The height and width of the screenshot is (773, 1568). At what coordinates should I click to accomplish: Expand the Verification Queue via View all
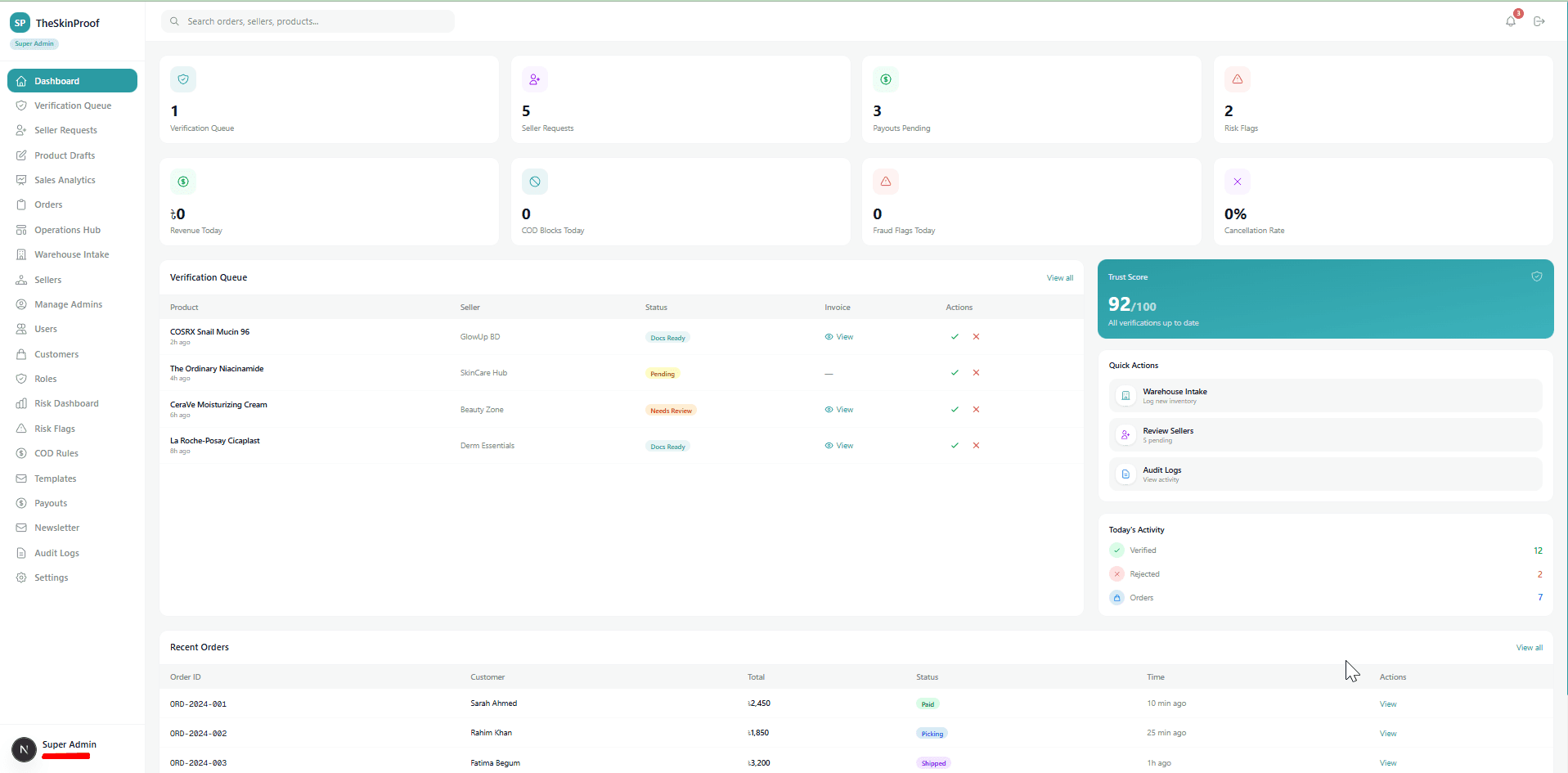(1059, 277)
